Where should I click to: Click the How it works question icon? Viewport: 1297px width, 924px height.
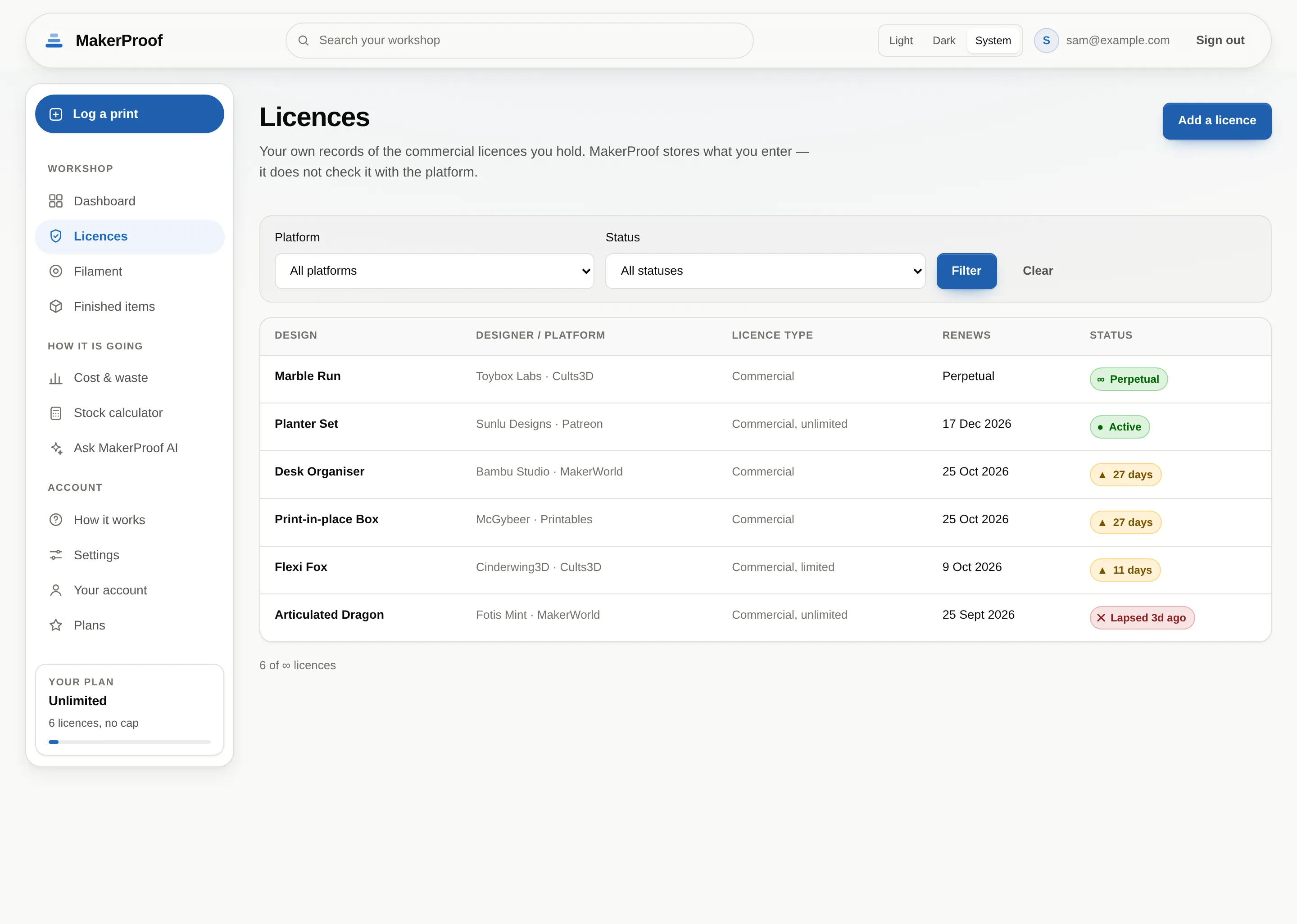coord(56,520)
